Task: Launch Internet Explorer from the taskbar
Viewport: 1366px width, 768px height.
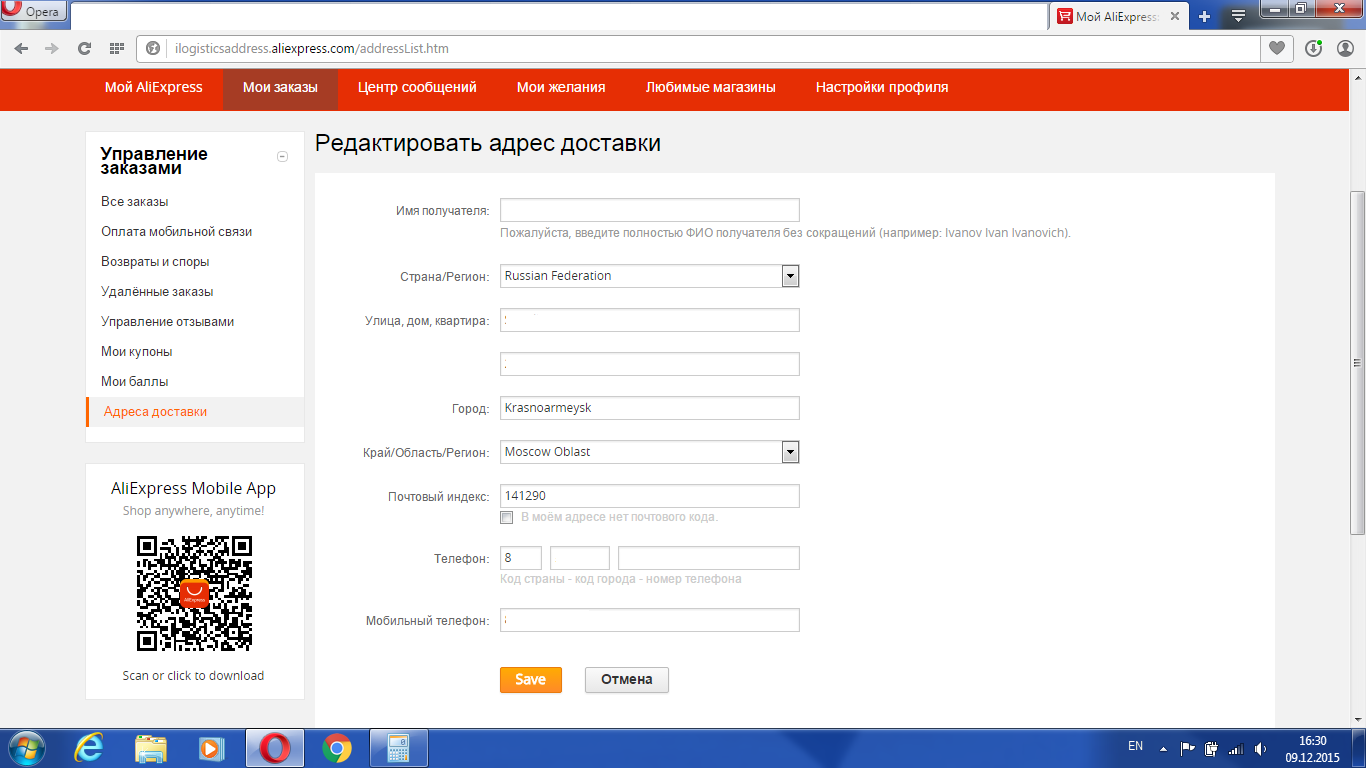Action: click(90, 748)
